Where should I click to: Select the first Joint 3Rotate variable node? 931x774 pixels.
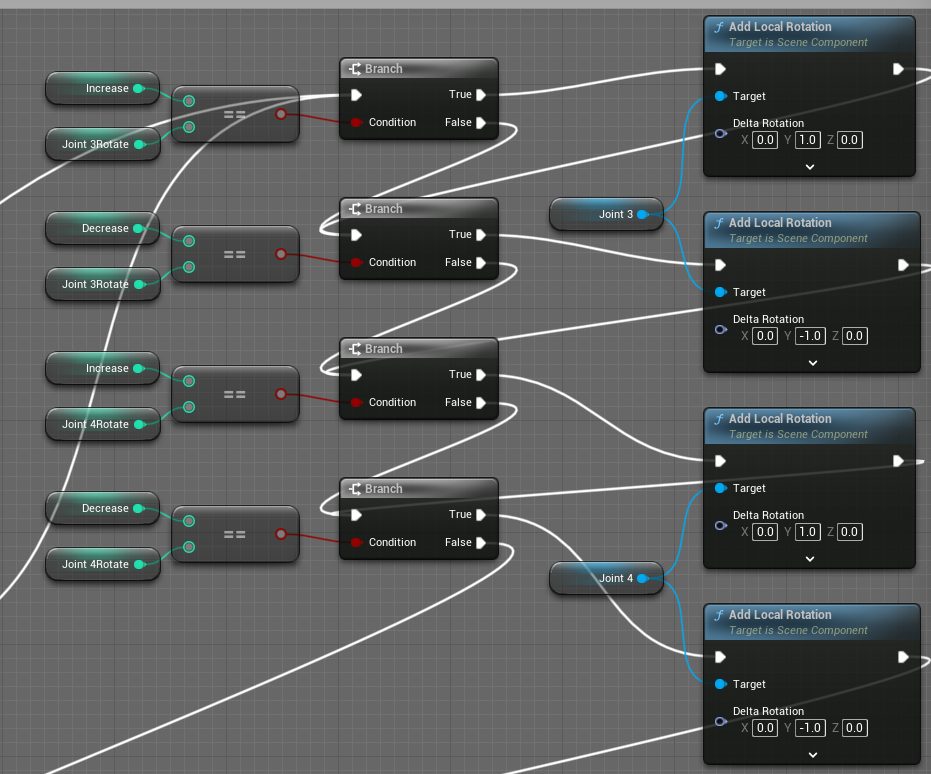(x=103, y=144)
